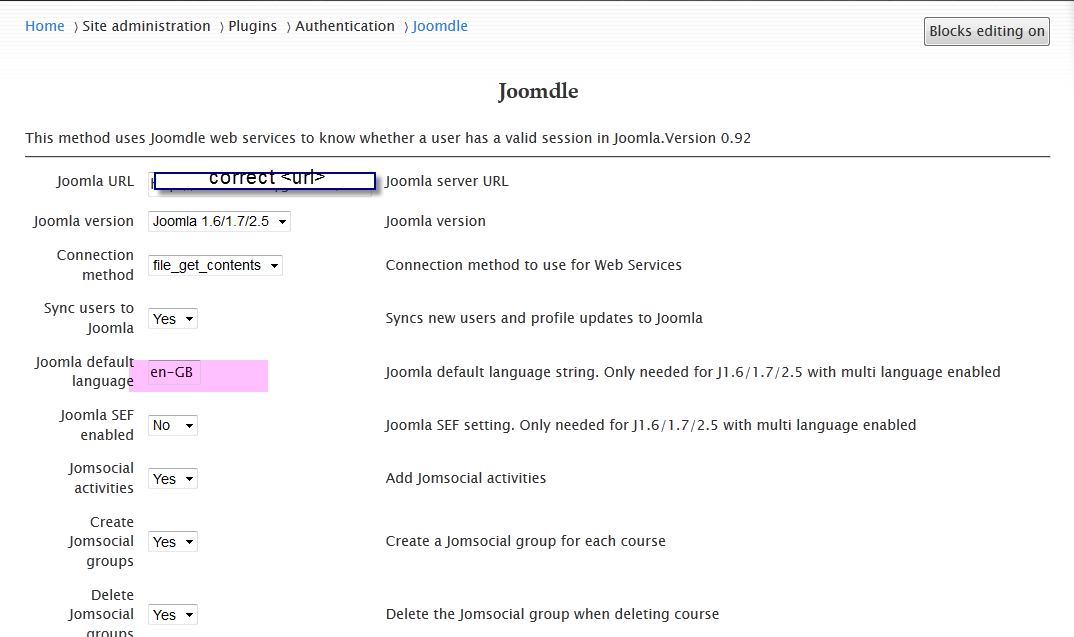Image resolution: width=1074 pixels, height=637 pixels.
Task: Click the Joomla URL field label
Action: (x=95, y=181)
